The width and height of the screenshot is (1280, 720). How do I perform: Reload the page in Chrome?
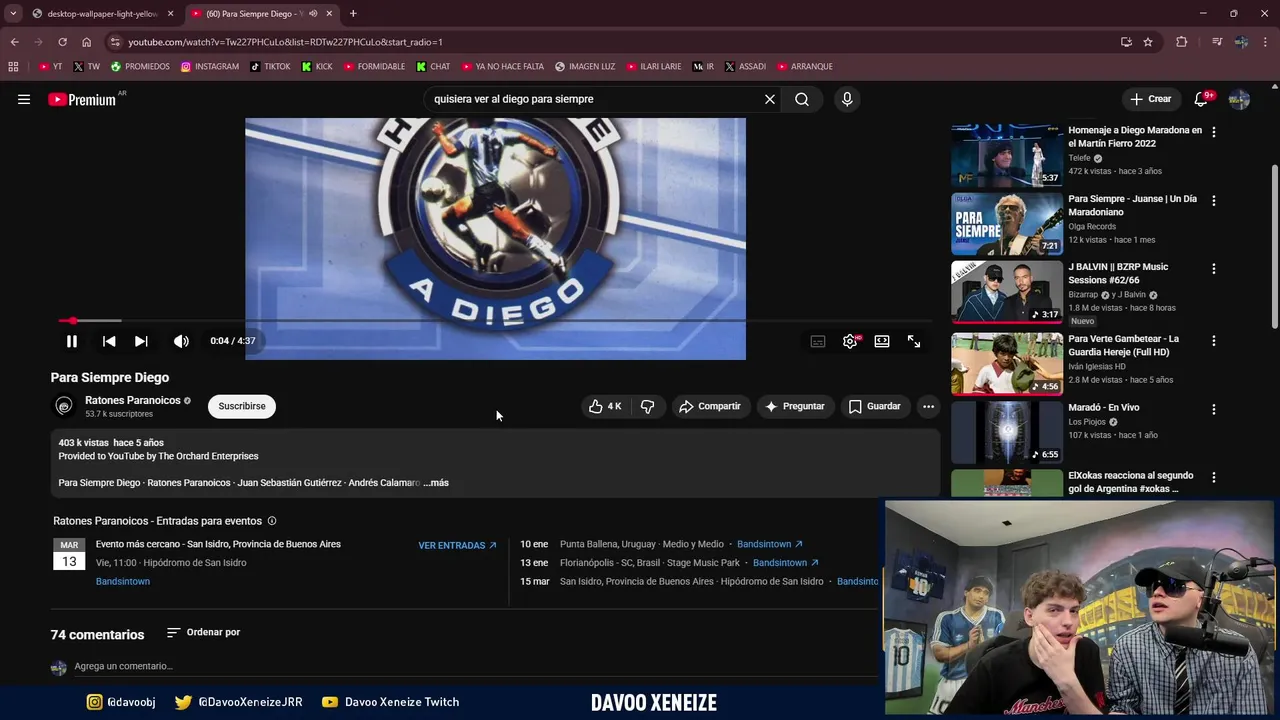(x=62, y=42)
